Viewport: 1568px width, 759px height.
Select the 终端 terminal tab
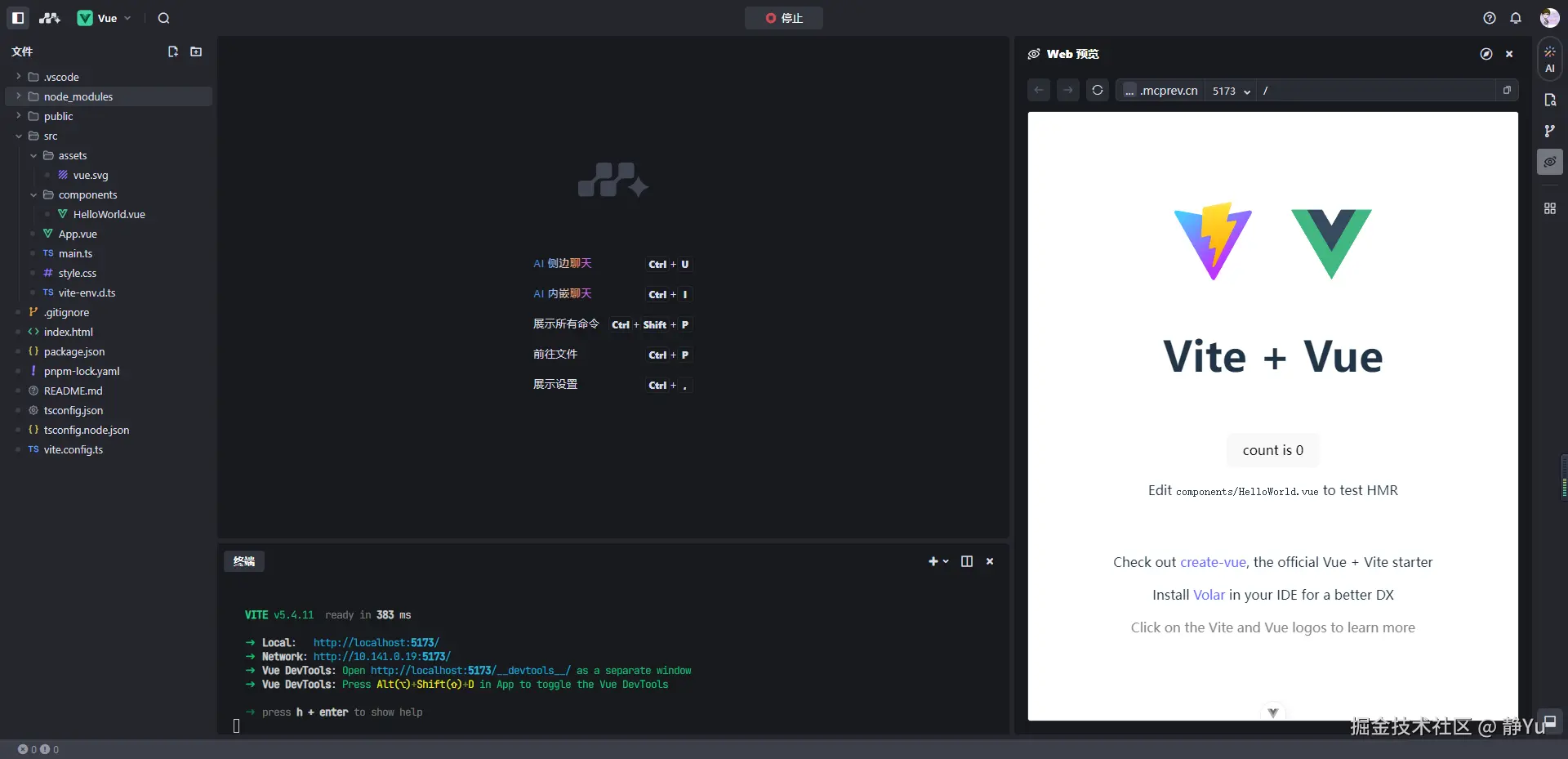(x=244, y=561)
